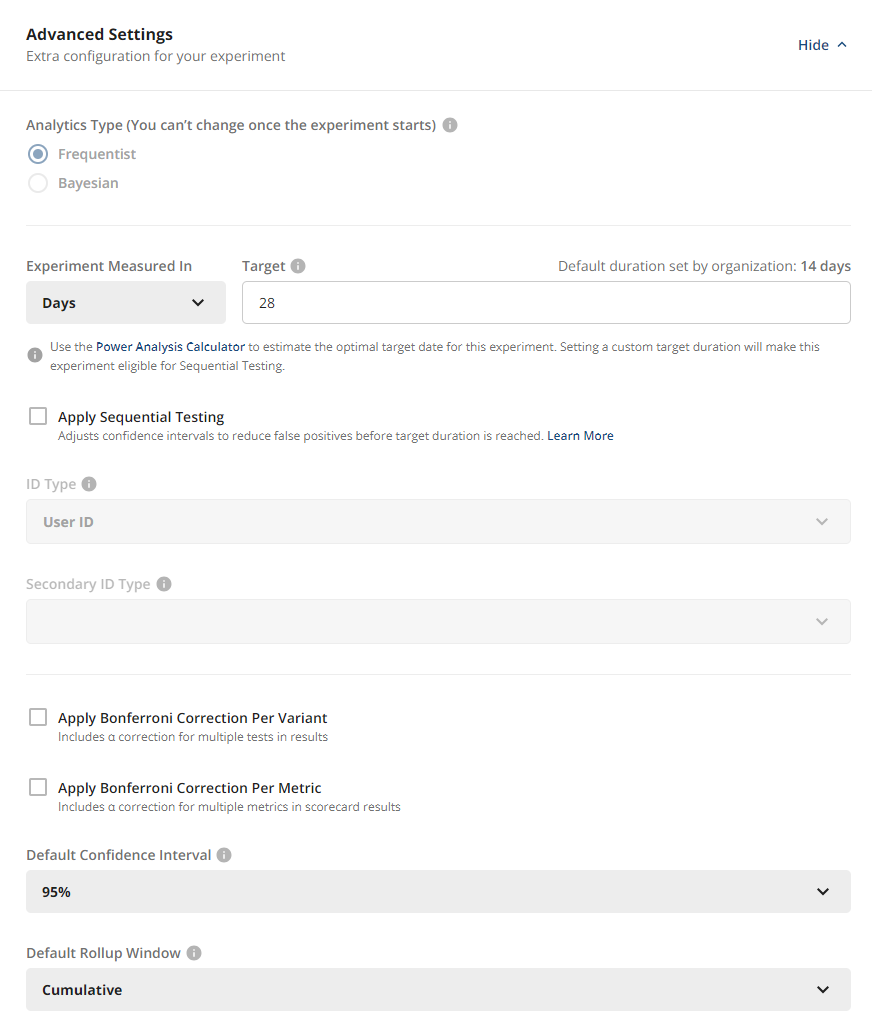872x1030 pixels.
Task: Click the Hide chevron icon
Action: pyautogui.click(x=843, y=45)
